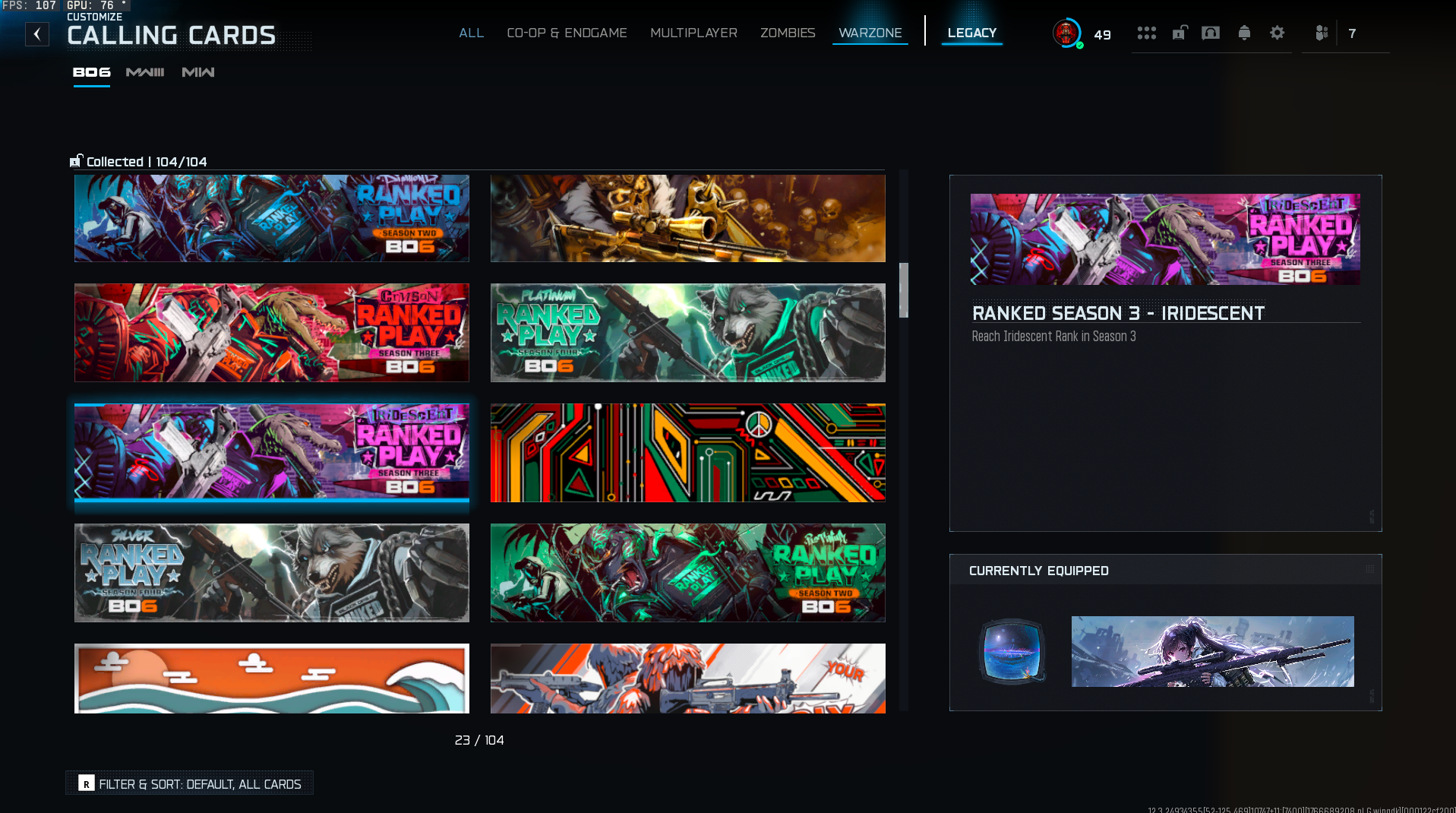
Task: Click the unlocked padlock icon in header
Action: (1179, 33)
